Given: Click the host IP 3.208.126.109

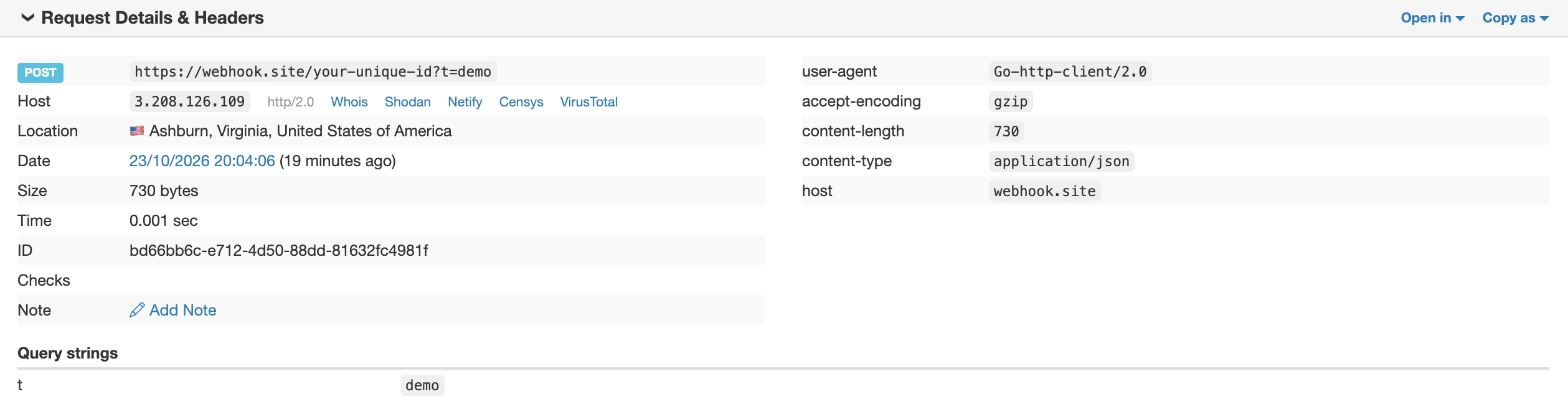Looking at the screenshot, I should pyautogui.click(x=190, y=102).
